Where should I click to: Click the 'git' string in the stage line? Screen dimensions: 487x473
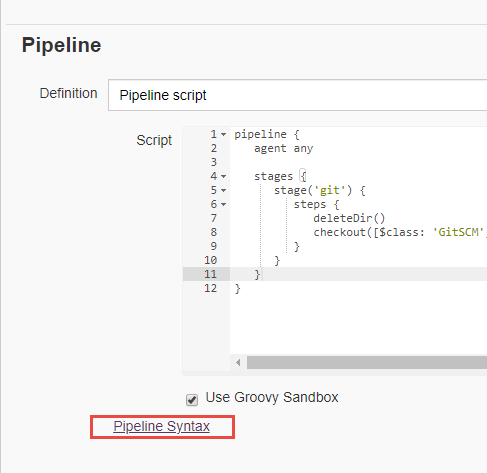point(330,190)
